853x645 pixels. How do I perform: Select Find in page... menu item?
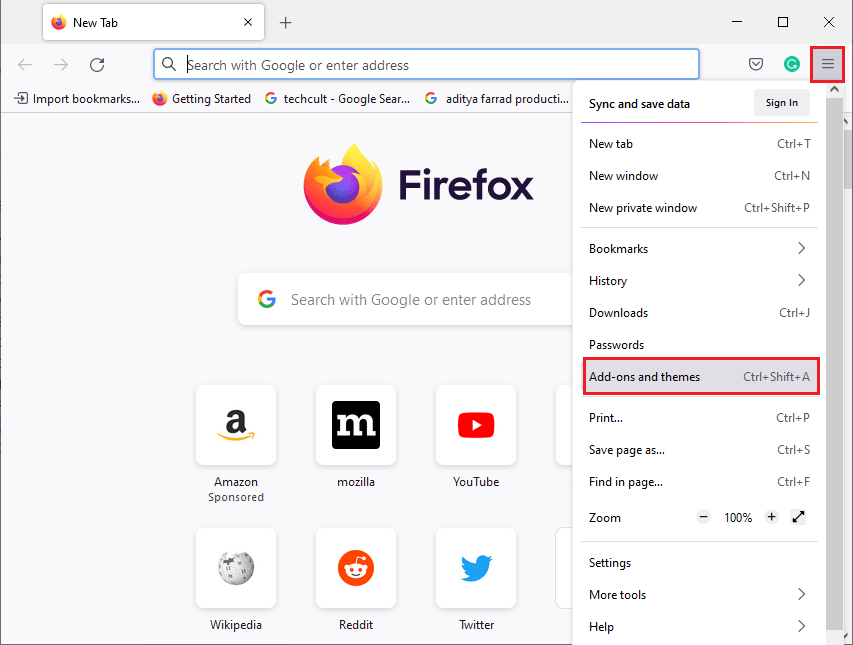(x=700, y=482)
